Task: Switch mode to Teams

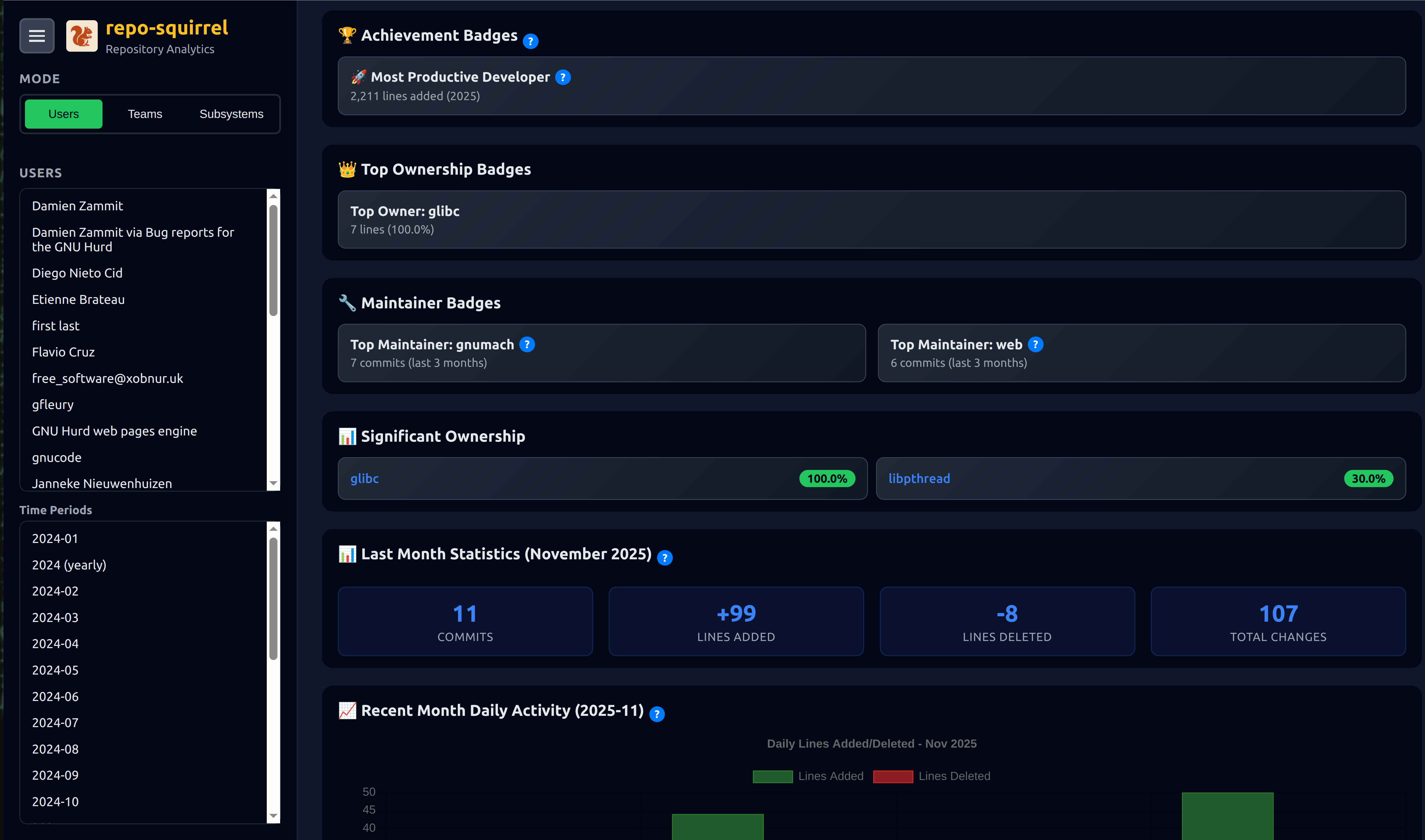Action: pyautogui.click(x=145, y=114)
